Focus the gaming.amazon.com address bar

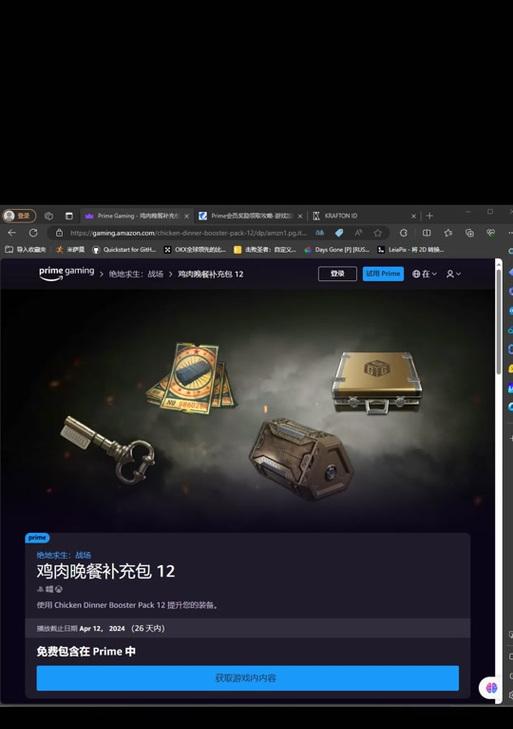(x=188, y=233)
